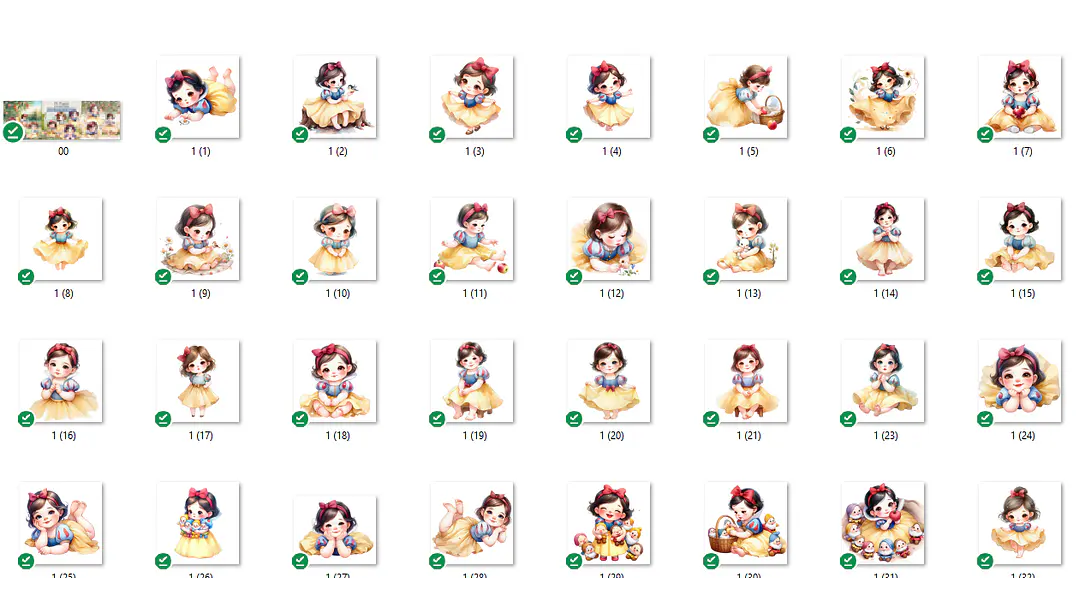This screenshot has width=1079, height=606.
Task: Click the green check badge on 1 (23)
Action: [848, 419]
